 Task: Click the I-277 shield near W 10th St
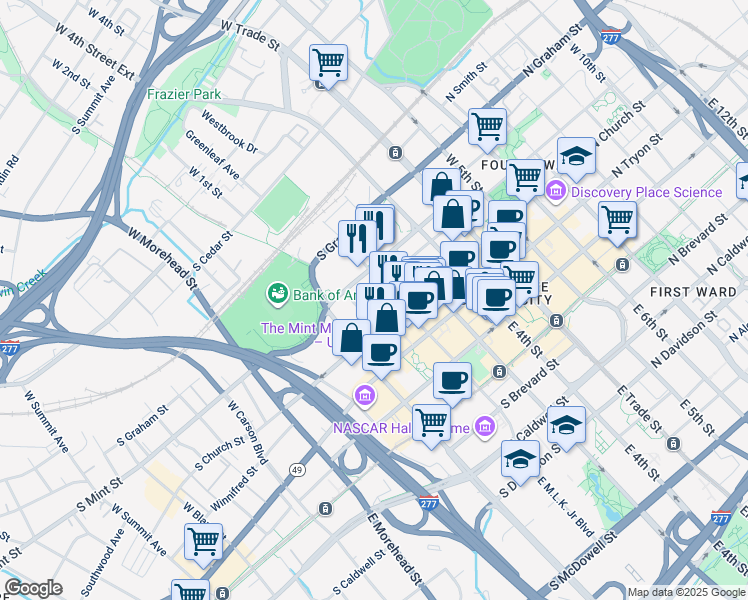610,37
